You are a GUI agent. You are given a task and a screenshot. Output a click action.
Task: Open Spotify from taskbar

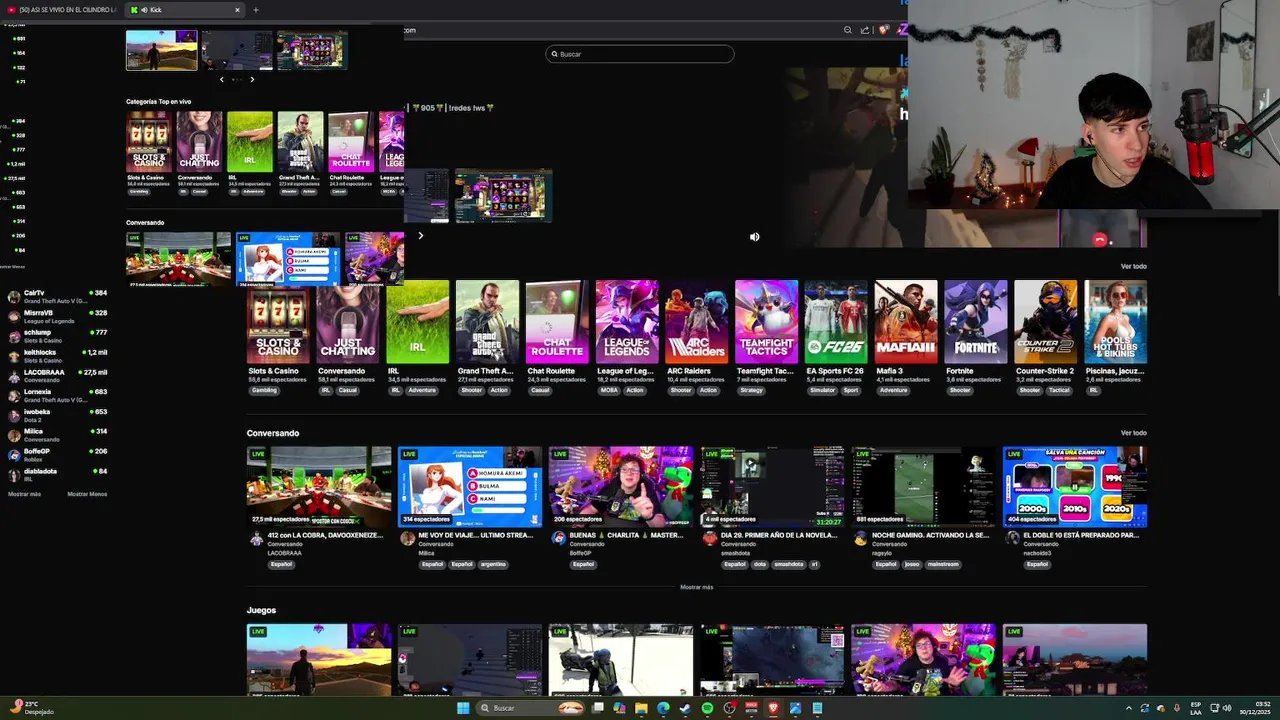[707, 708]
